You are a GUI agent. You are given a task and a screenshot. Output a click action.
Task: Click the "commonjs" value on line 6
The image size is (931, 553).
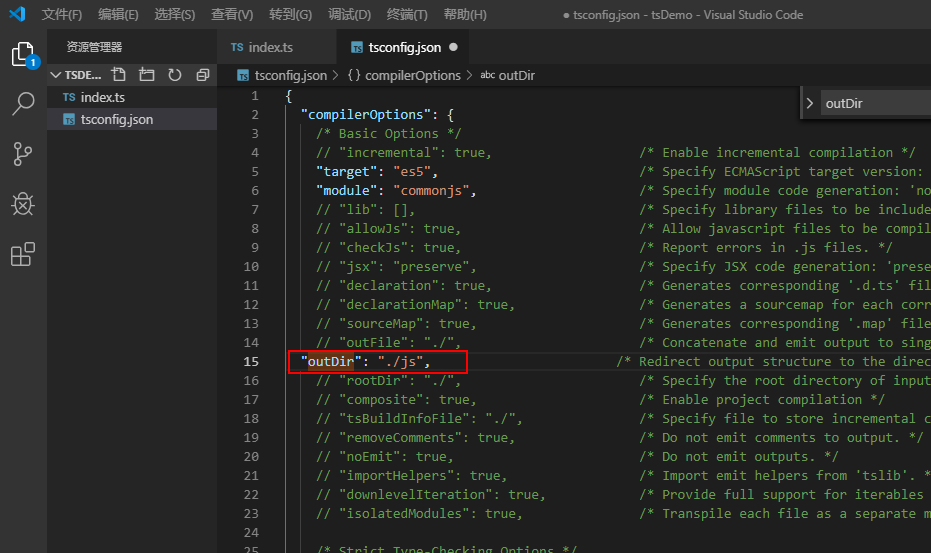pos(431,191)
